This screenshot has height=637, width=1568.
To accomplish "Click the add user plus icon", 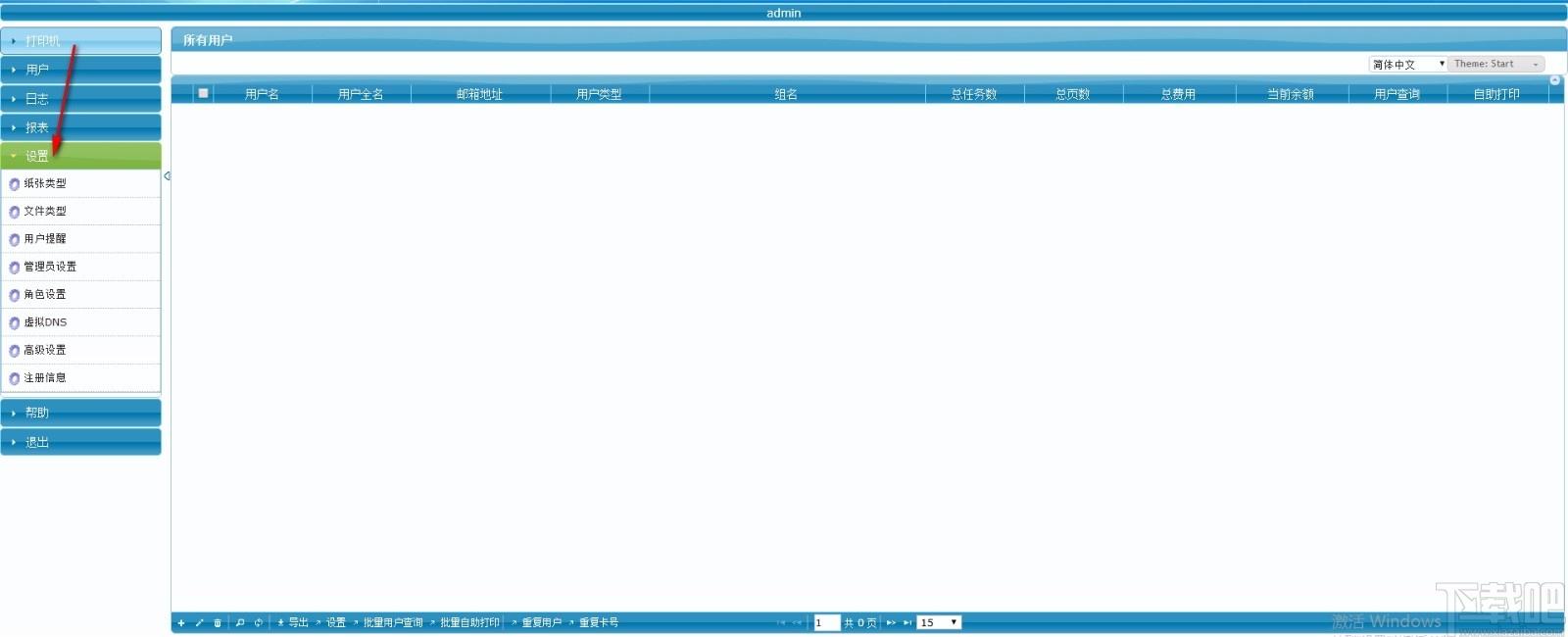I will pyautogui.click(x=181, y=623).
